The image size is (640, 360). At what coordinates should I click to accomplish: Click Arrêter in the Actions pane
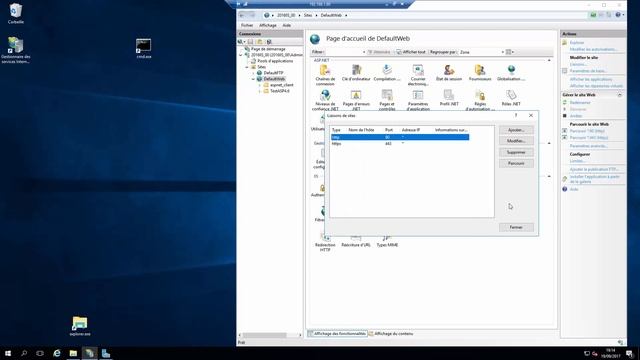click(576, 116)
